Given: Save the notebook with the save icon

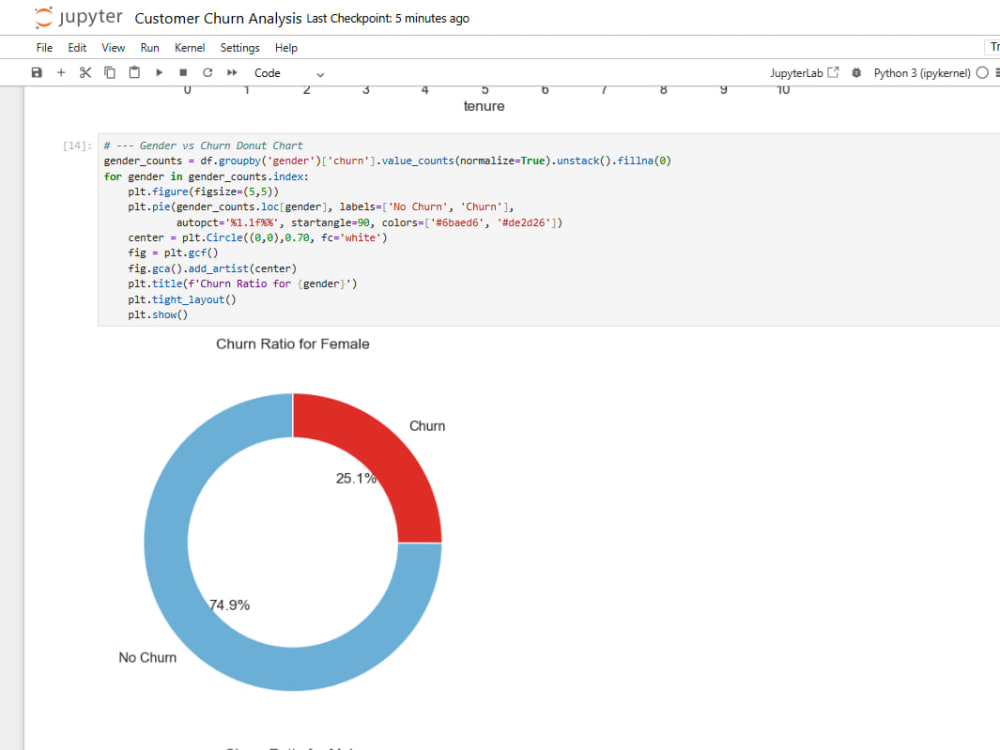Looking at the screenshot, I should [x=36, y=73].
